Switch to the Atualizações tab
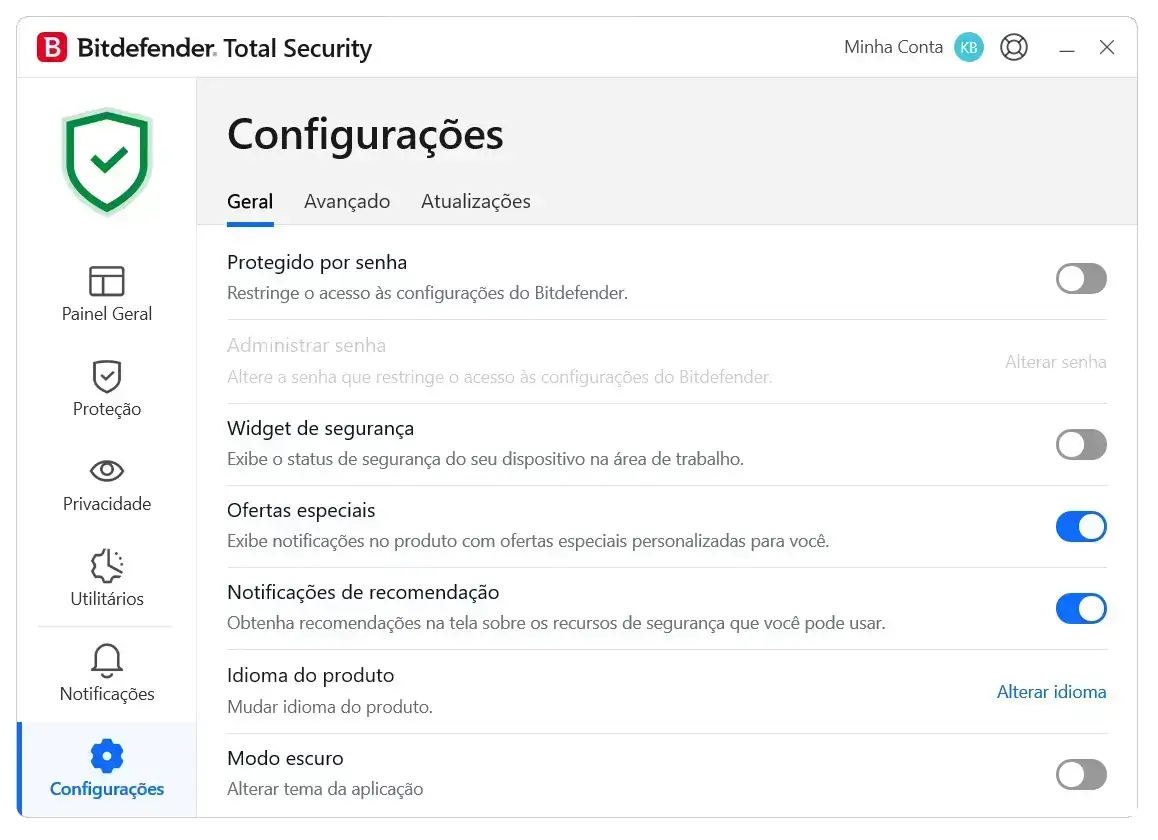The height and width of the screenshot is (840, 1158). click(476, 202)
